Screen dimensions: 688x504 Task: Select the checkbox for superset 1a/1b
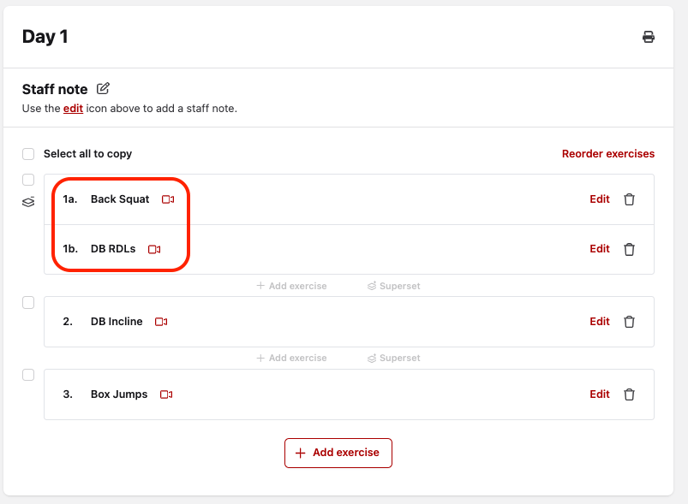(x=29, y=180)
